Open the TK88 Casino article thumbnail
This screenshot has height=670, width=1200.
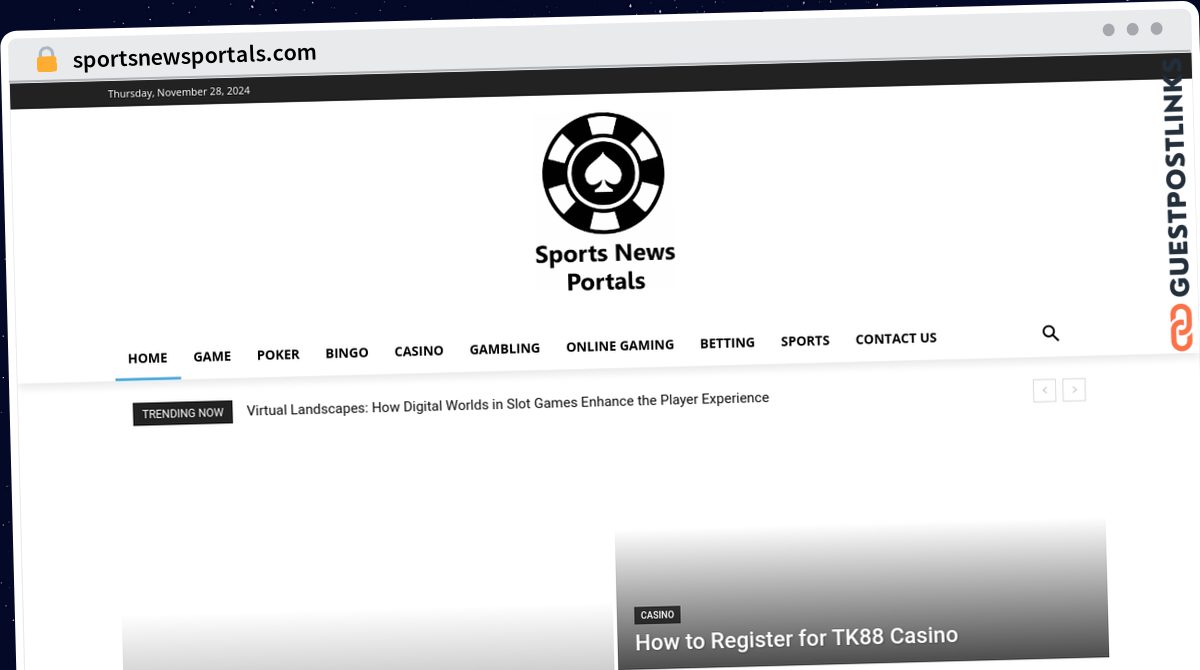coord(862,592)
